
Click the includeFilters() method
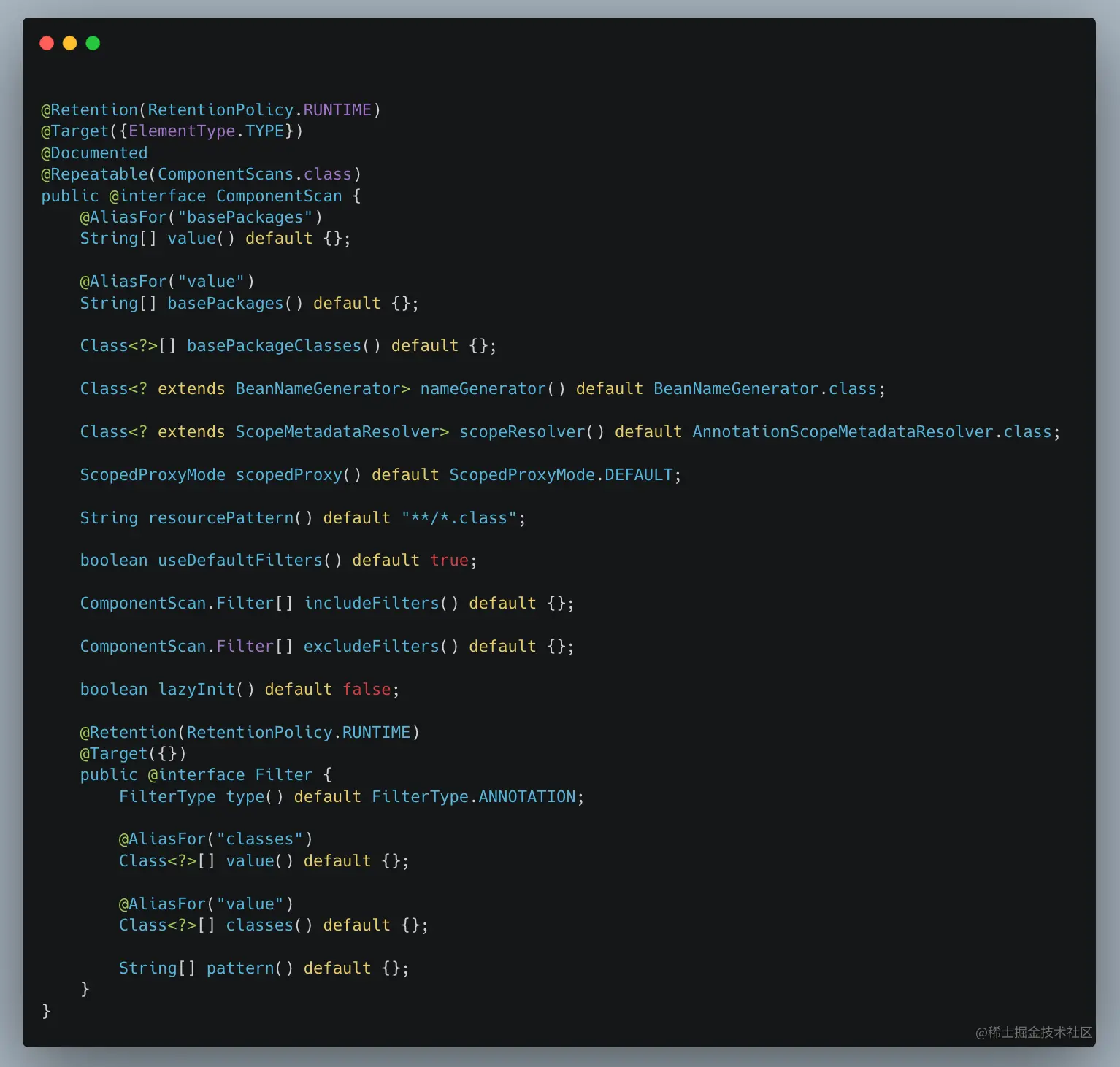pyautogui.click(x=381, y=603)
